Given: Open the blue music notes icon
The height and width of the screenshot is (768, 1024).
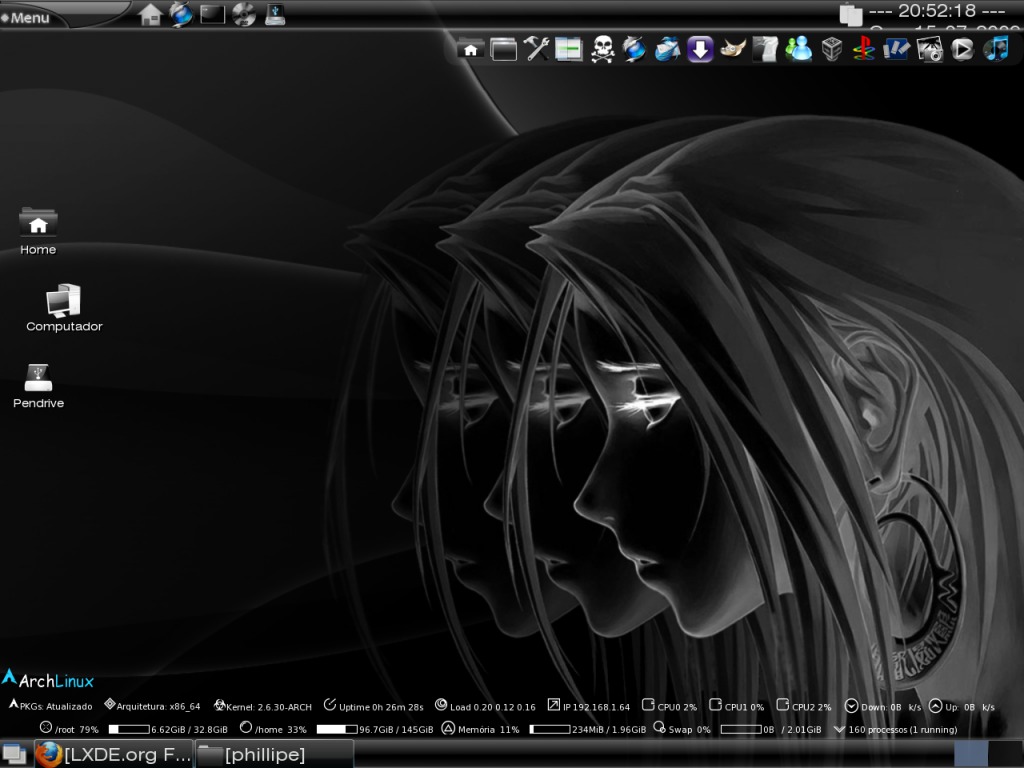Looking at the screenshot, I should tap(996, 49).
